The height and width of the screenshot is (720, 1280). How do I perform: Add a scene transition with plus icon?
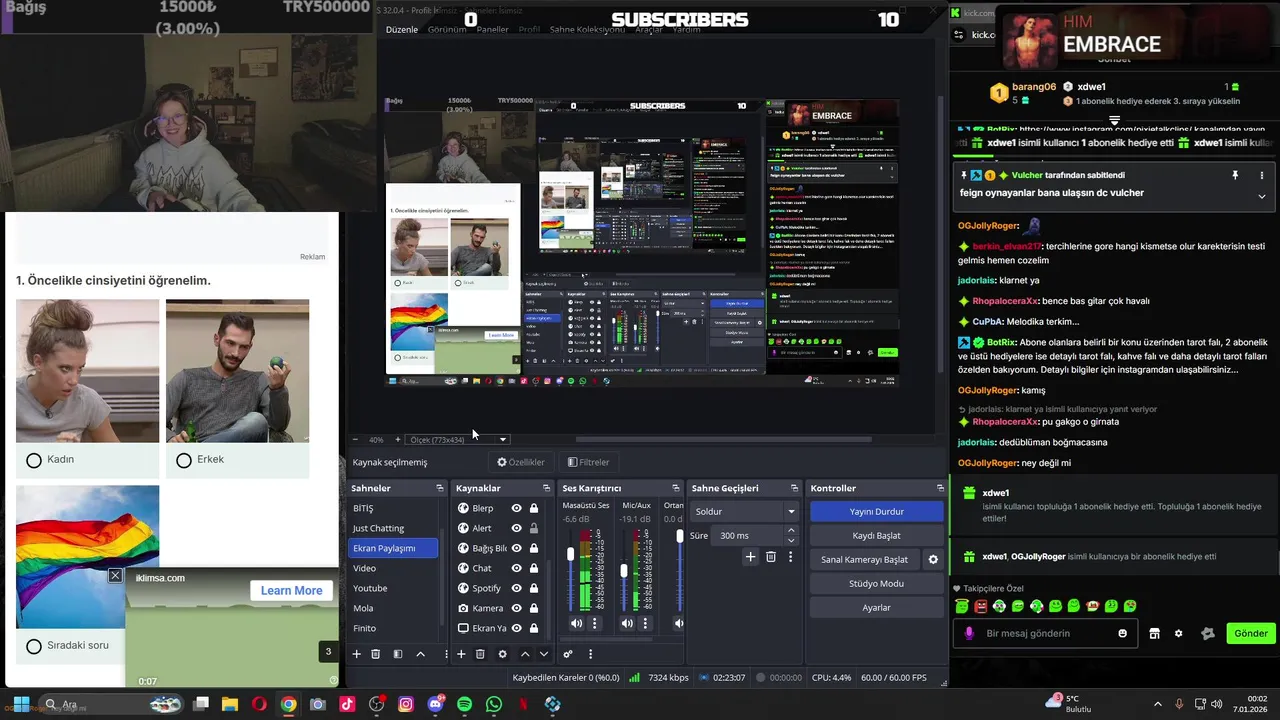click(750, 557)
